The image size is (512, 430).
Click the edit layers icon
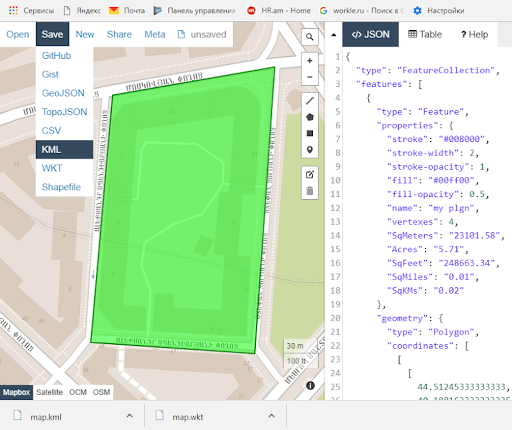310,174
